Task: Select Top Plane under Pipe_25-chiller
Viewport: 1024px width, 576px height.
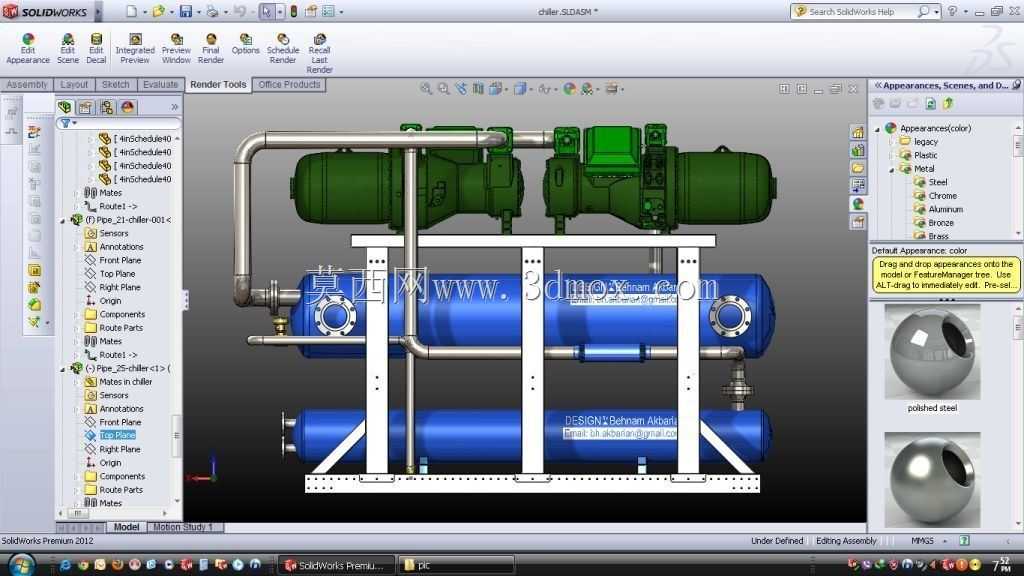Action: pyautogui.click(x=118, y=436)
